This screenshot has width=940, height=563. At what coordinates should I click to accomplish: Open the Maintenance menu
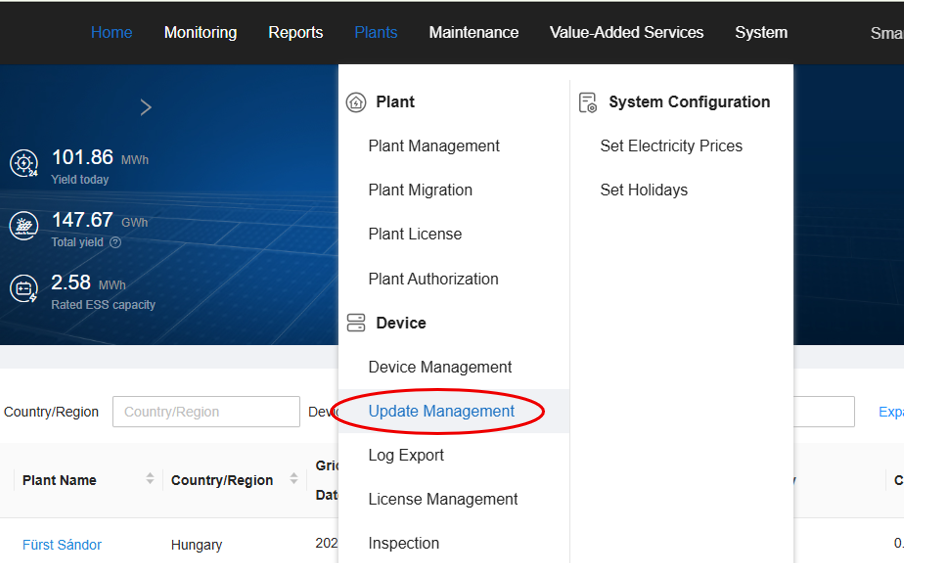[473, 32]
